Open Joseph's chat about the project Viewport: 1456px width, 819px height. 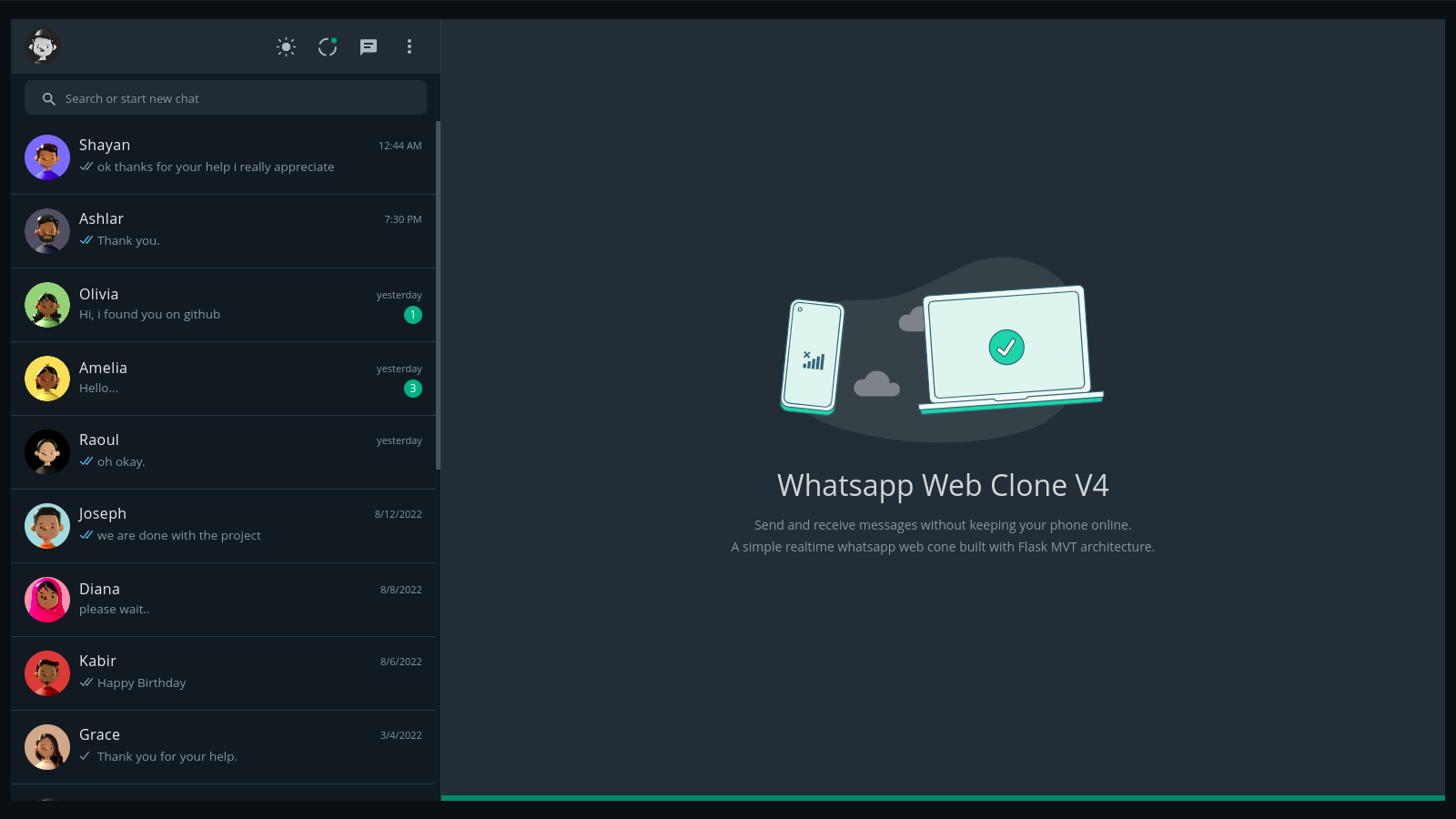tap(224, 526)
